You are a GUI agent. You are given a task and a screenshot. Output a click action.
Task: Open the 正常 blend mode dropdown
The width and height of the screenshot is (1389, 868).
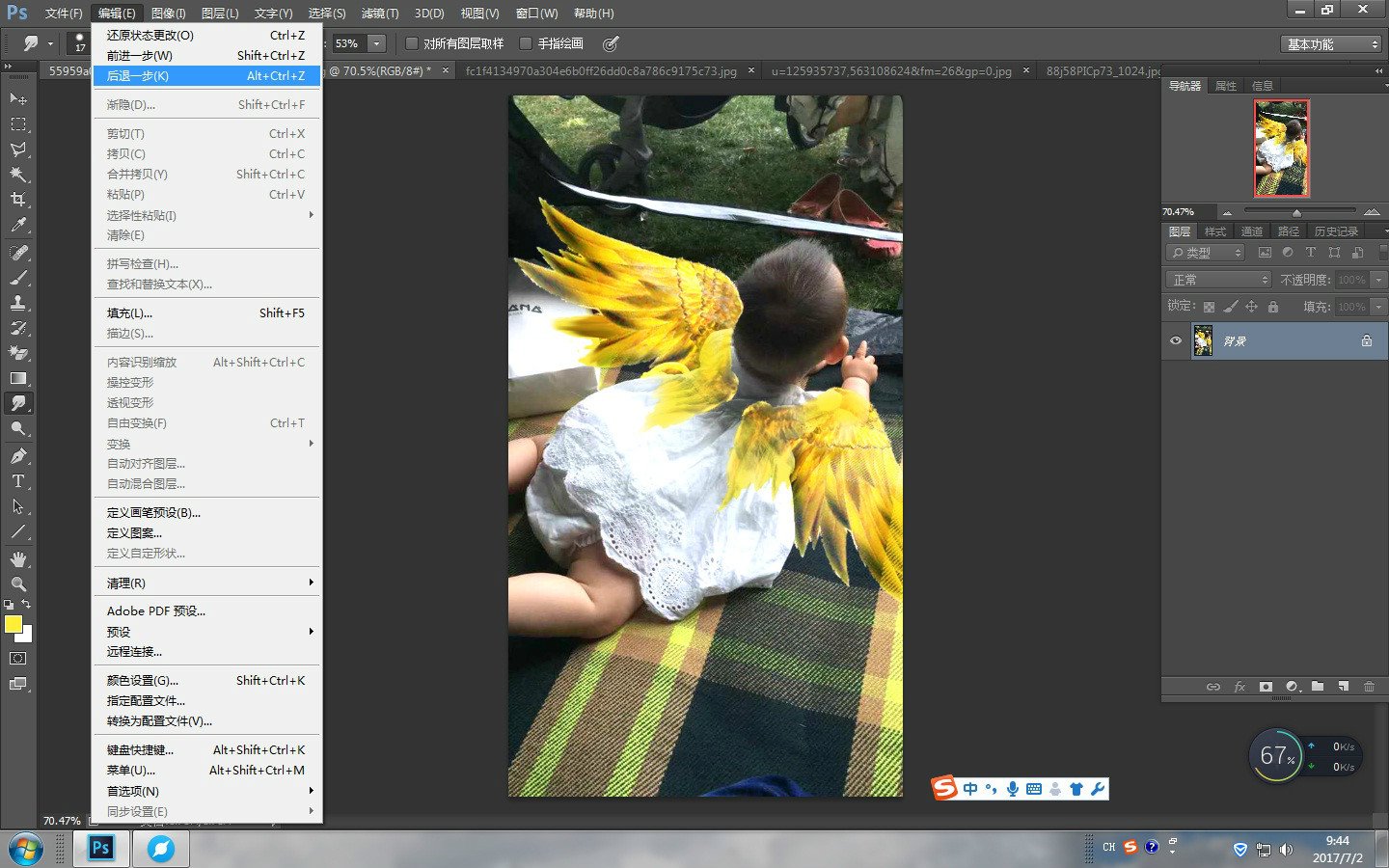[x=1219, y=280]
